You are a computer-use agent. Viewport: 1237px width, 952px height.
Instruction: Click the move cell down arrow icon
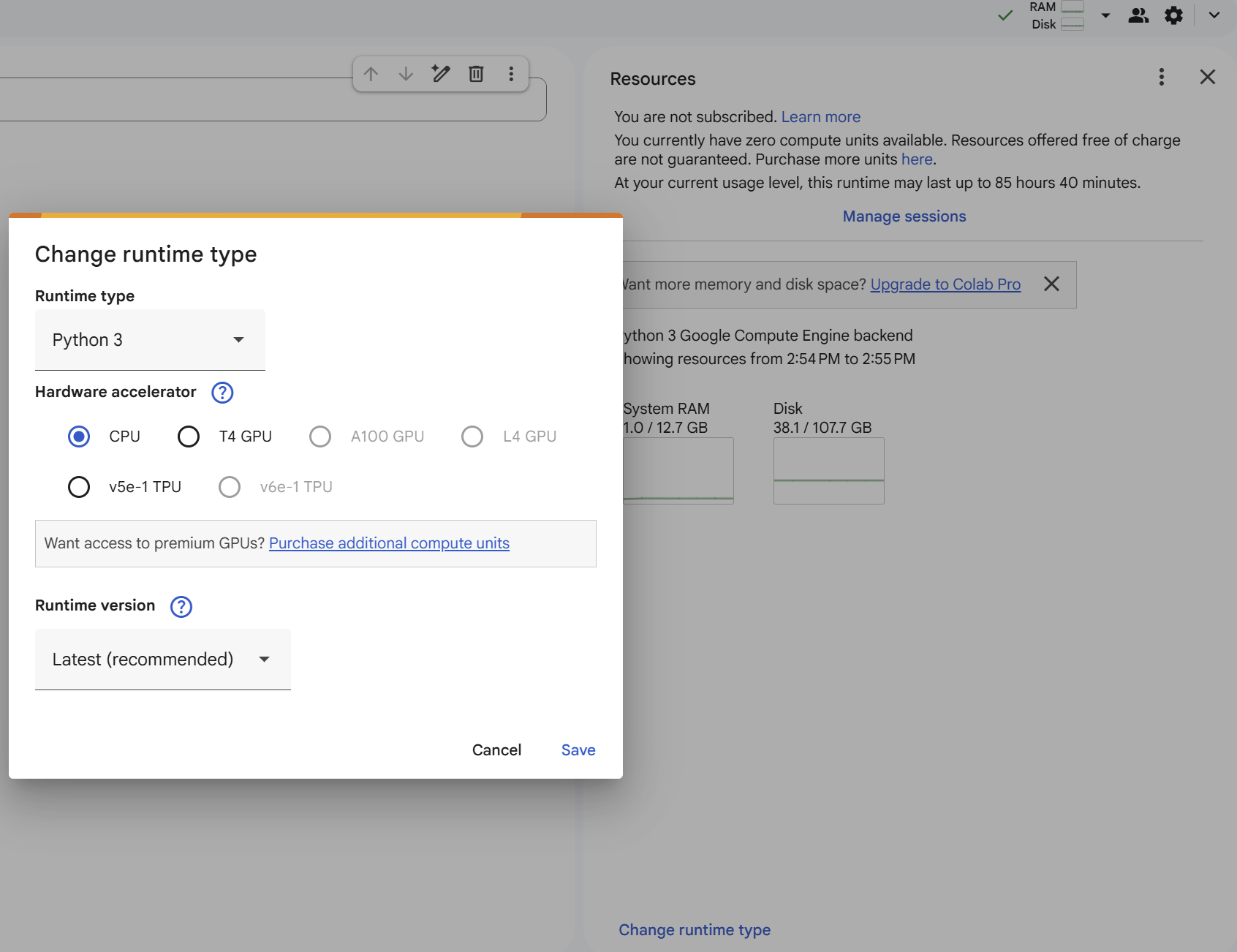pyautogui.click(x=406, y=74)
